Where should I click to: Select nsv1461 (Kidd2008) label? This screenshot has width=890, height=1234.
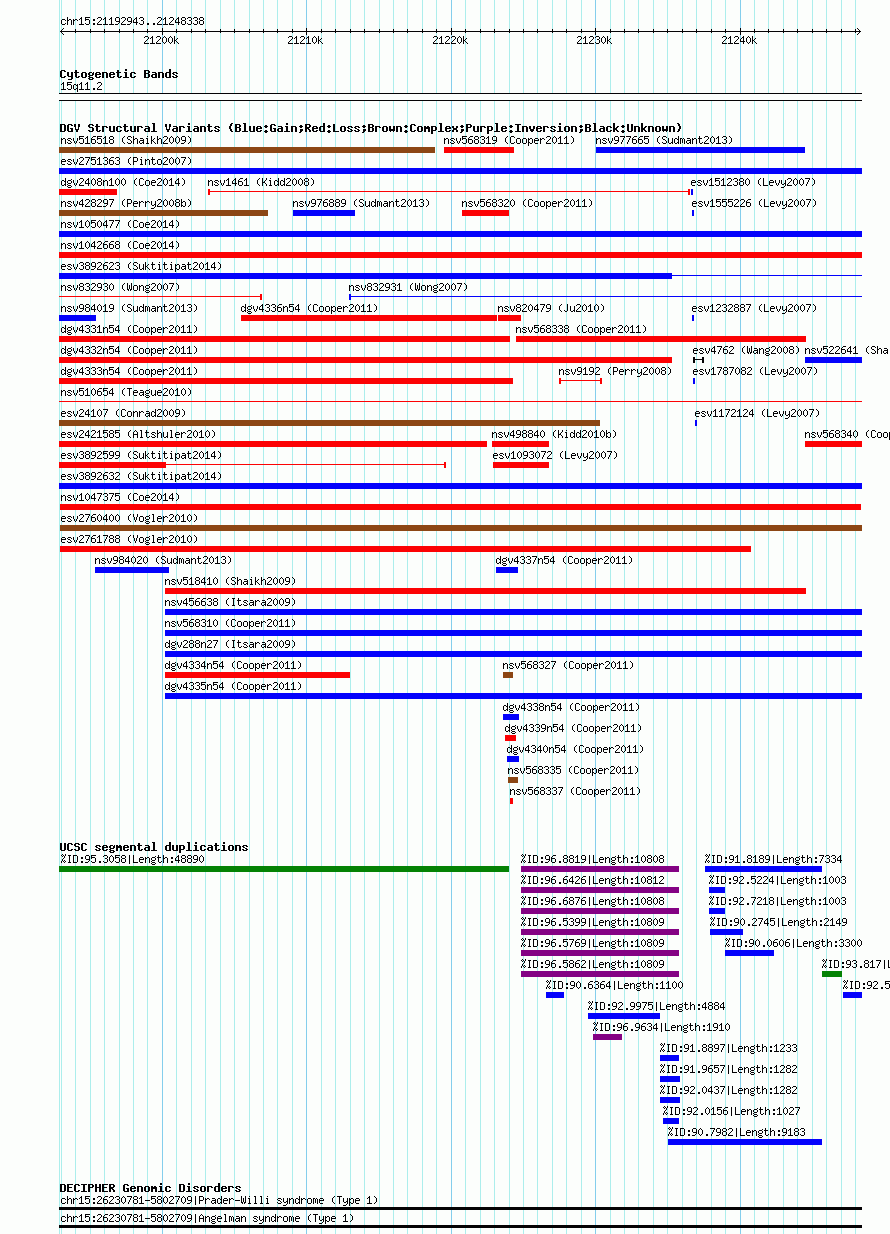pos(261,183)
